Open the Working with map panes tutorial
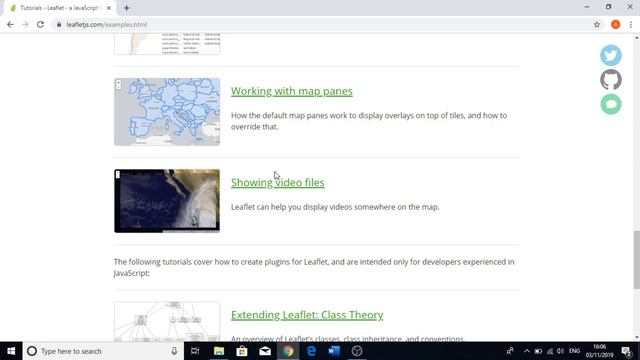The height and width of the screenshot is (360, 640). tap(291, 91)
